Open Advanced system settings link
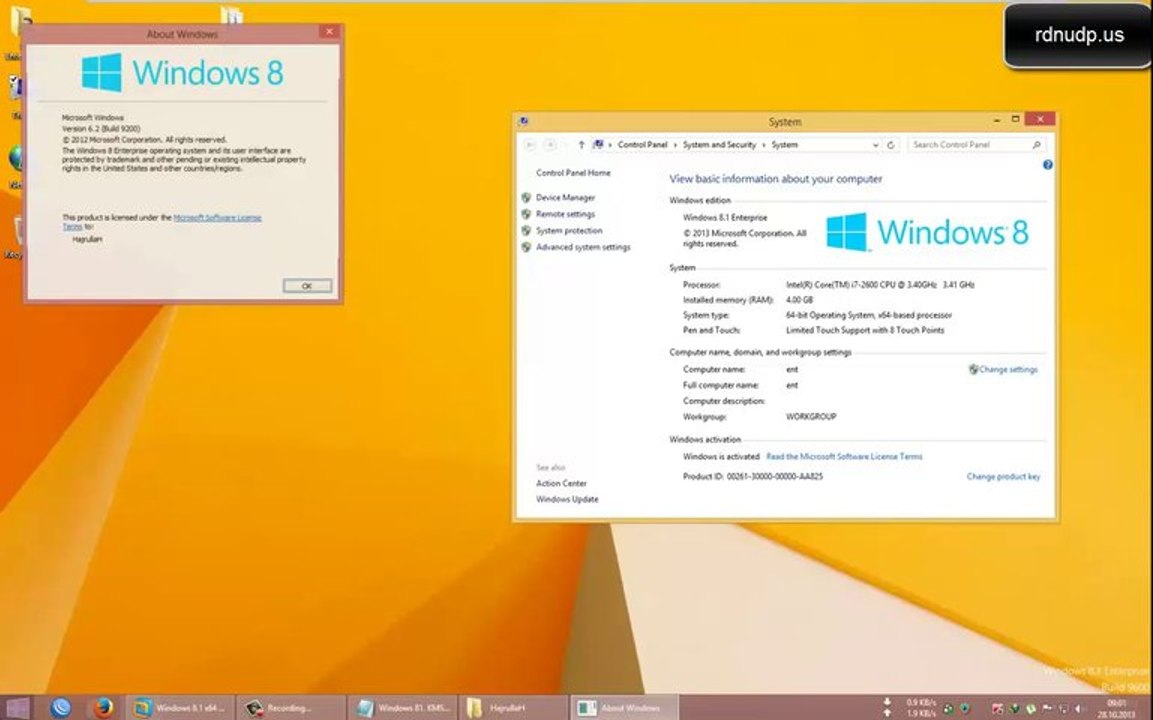This screenshot has width=1153, height=720. click(583, 247)
